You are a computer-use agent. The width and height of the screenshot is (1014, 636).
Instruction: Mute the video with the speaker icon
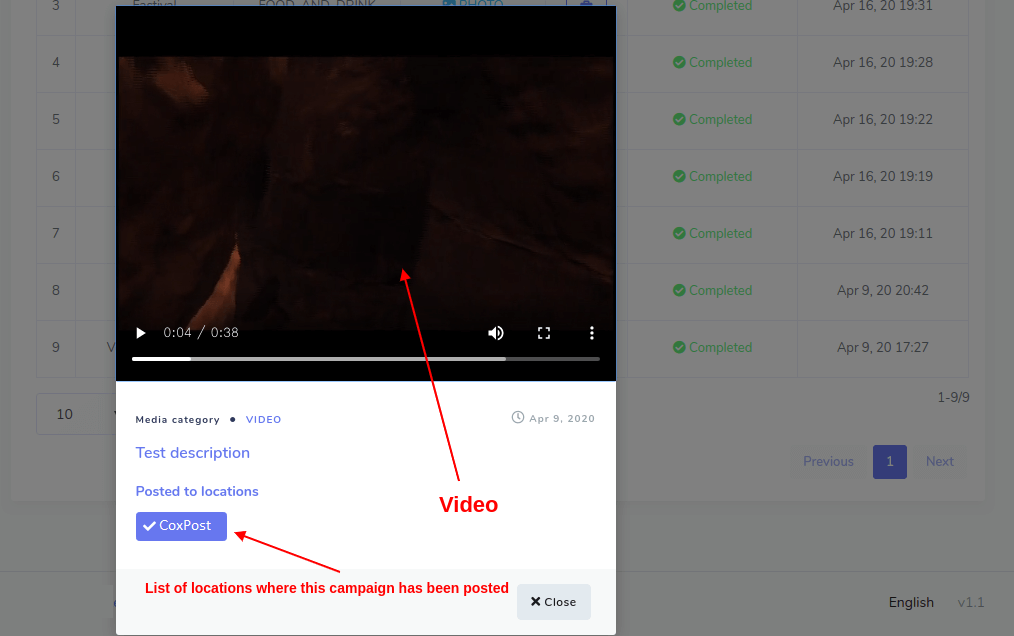pos(496,333)
